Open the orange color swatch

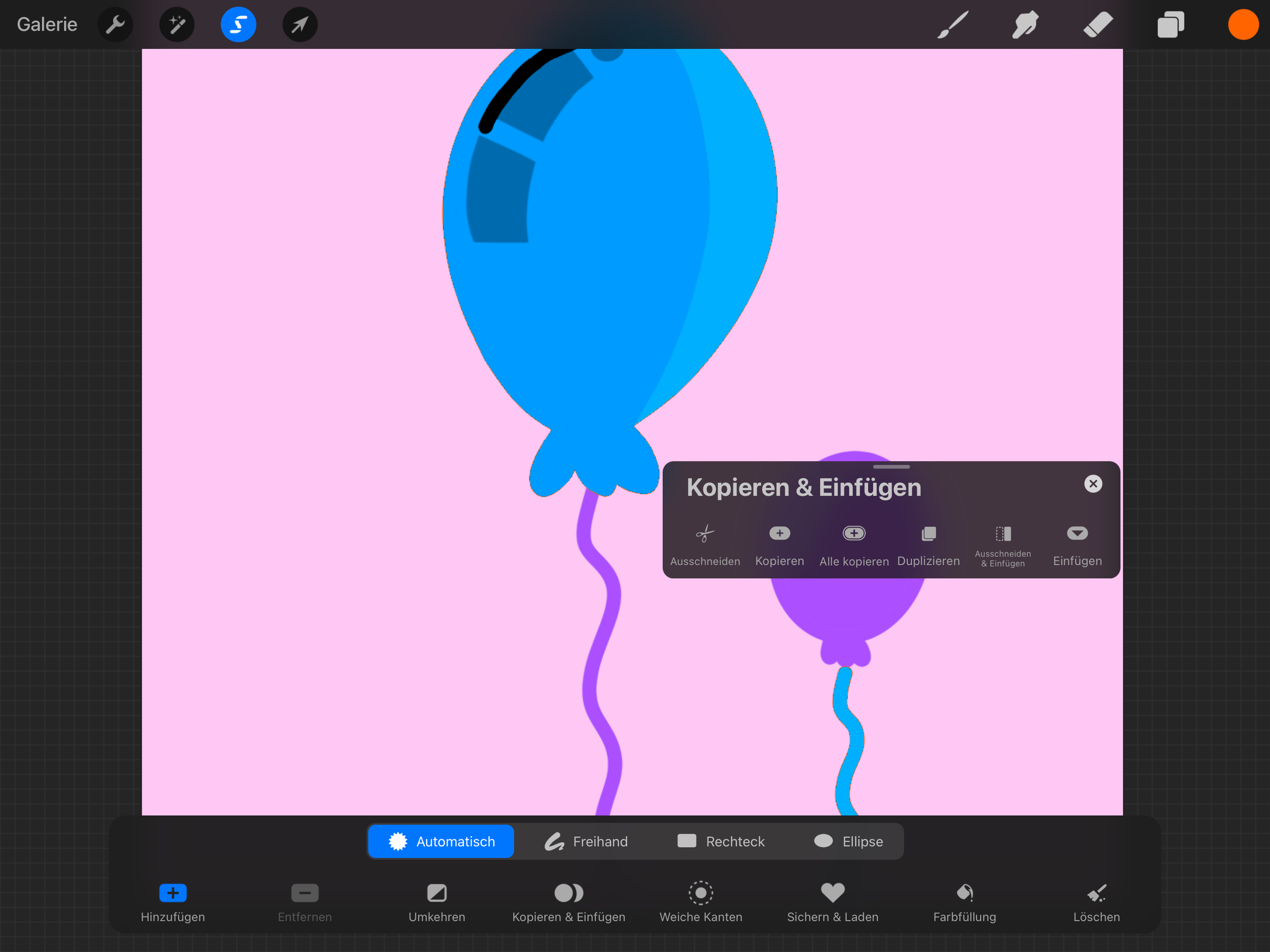pyautogui.click(x=1243, y=24)
